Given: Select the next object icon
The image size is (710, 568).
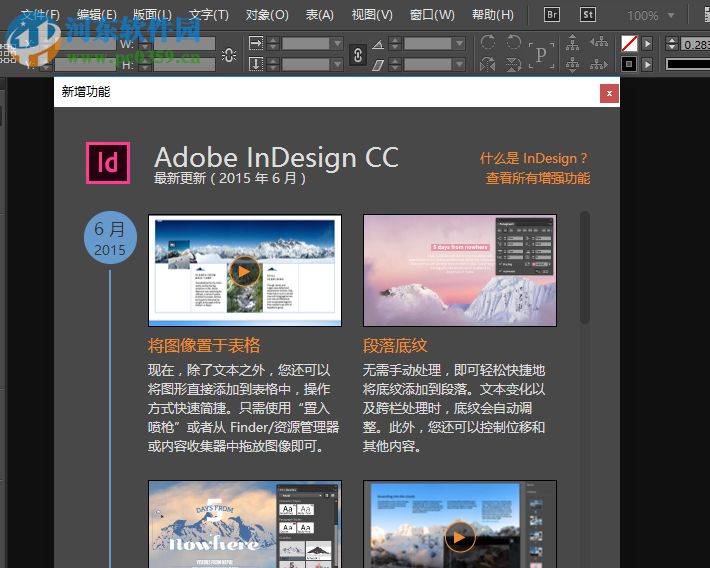Looking at the screenshot, I should (599, 64).
